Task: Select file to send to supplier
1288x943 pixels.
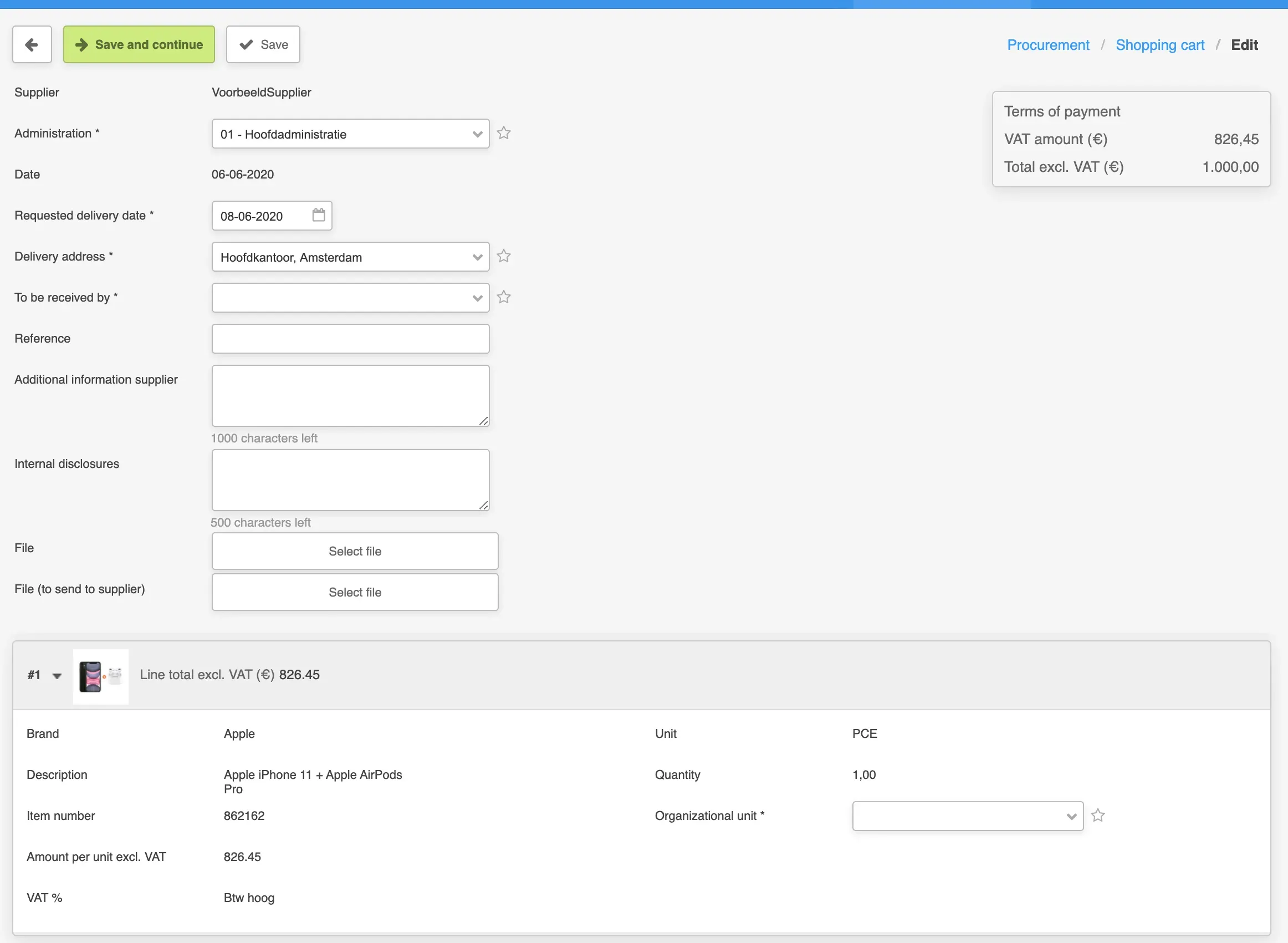Action: [x=354, y=593]
